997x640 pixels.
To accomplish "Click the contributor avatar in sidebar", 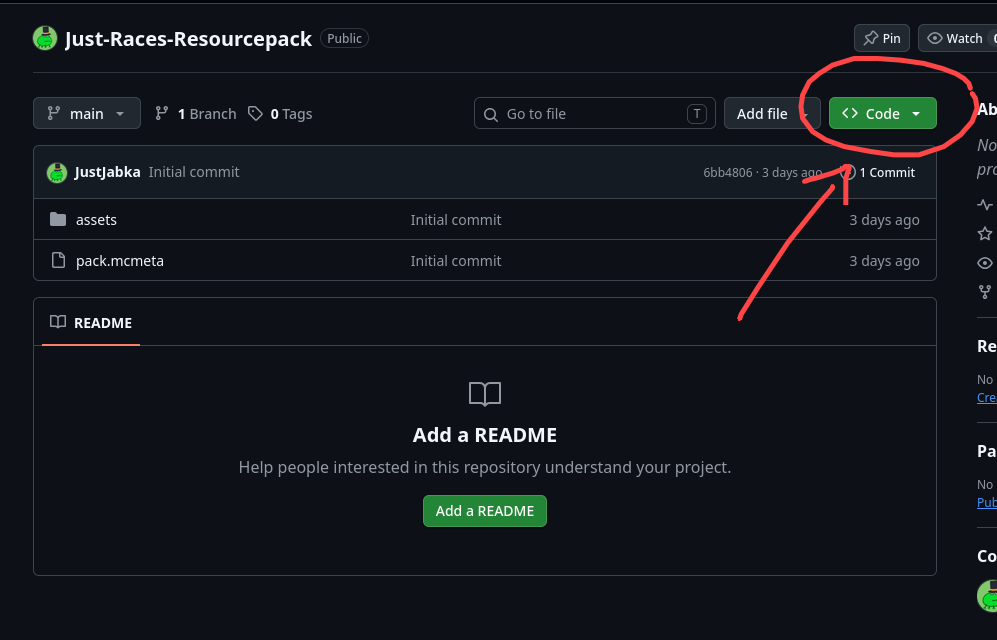I will pos(987,596).
